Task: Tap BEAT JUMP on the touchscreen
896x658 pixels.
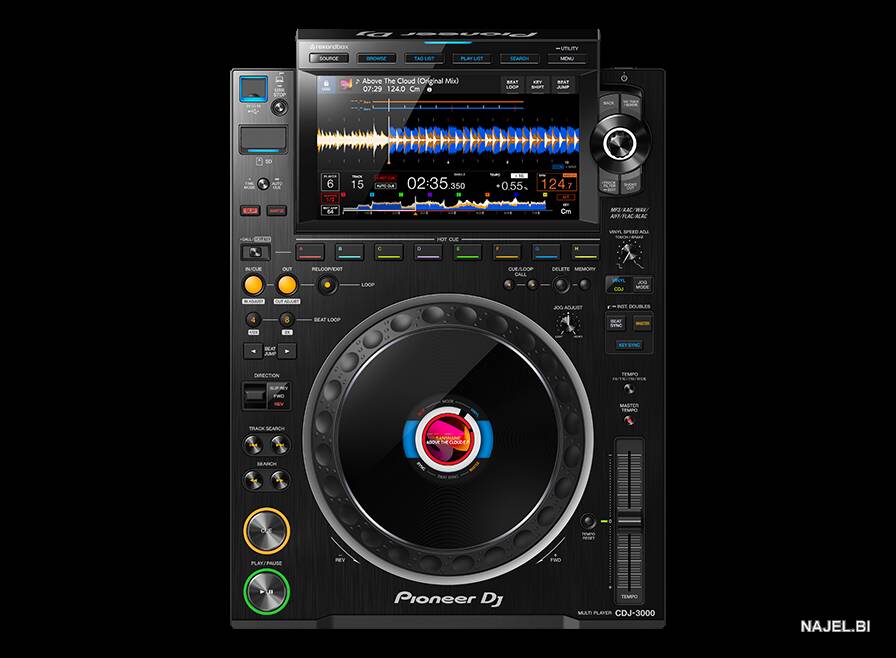Action: click(x=563, y=85)
